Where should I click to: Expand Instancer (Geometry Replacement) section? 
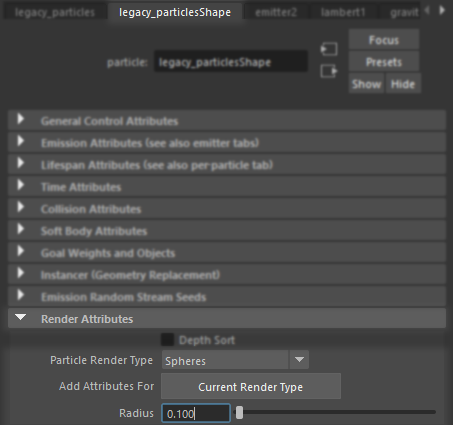pyautogui.click(x=227, y=275)
